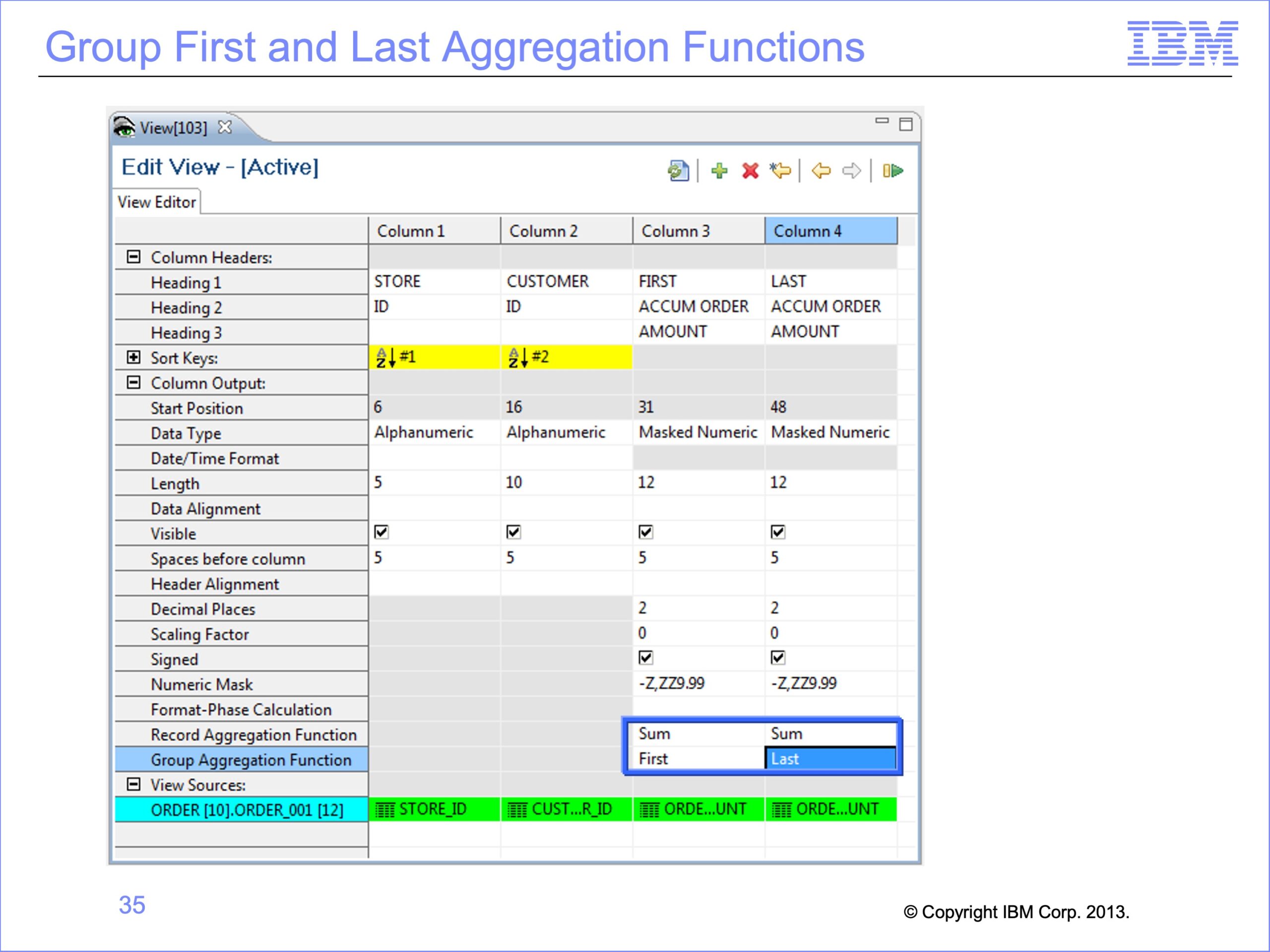1270x952 pixels.
Task: Click the table icon in STORE_ID source cell
Action: [x=384, y=810]
